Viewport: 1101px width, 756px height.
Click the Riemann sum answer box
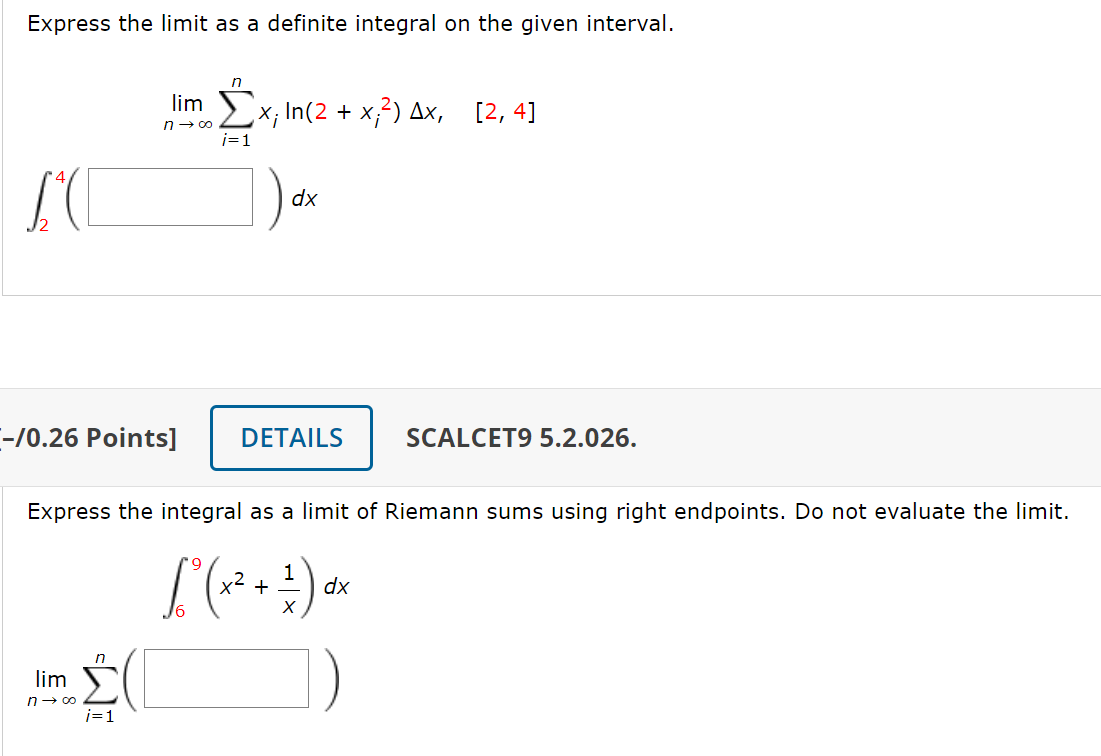tap(225, 678)
